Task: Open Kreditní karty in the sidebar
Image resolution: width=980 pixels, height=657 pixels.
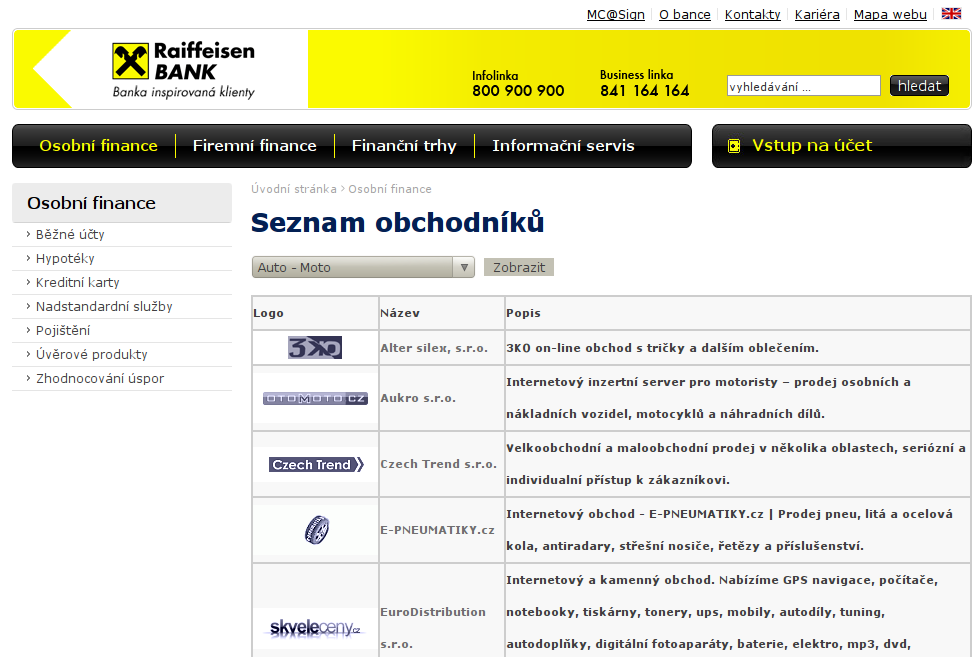Action: point(77,283)
